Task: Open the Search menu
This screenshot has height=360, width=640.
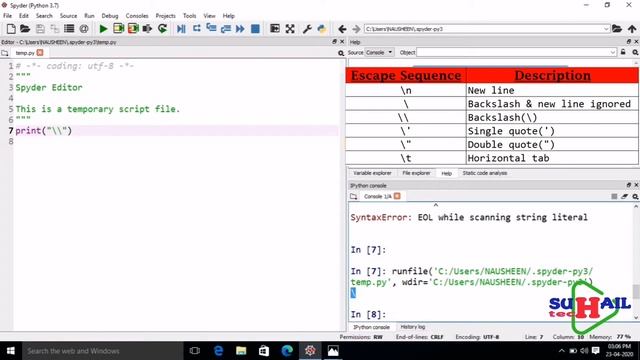Action: tap(44, 16)
